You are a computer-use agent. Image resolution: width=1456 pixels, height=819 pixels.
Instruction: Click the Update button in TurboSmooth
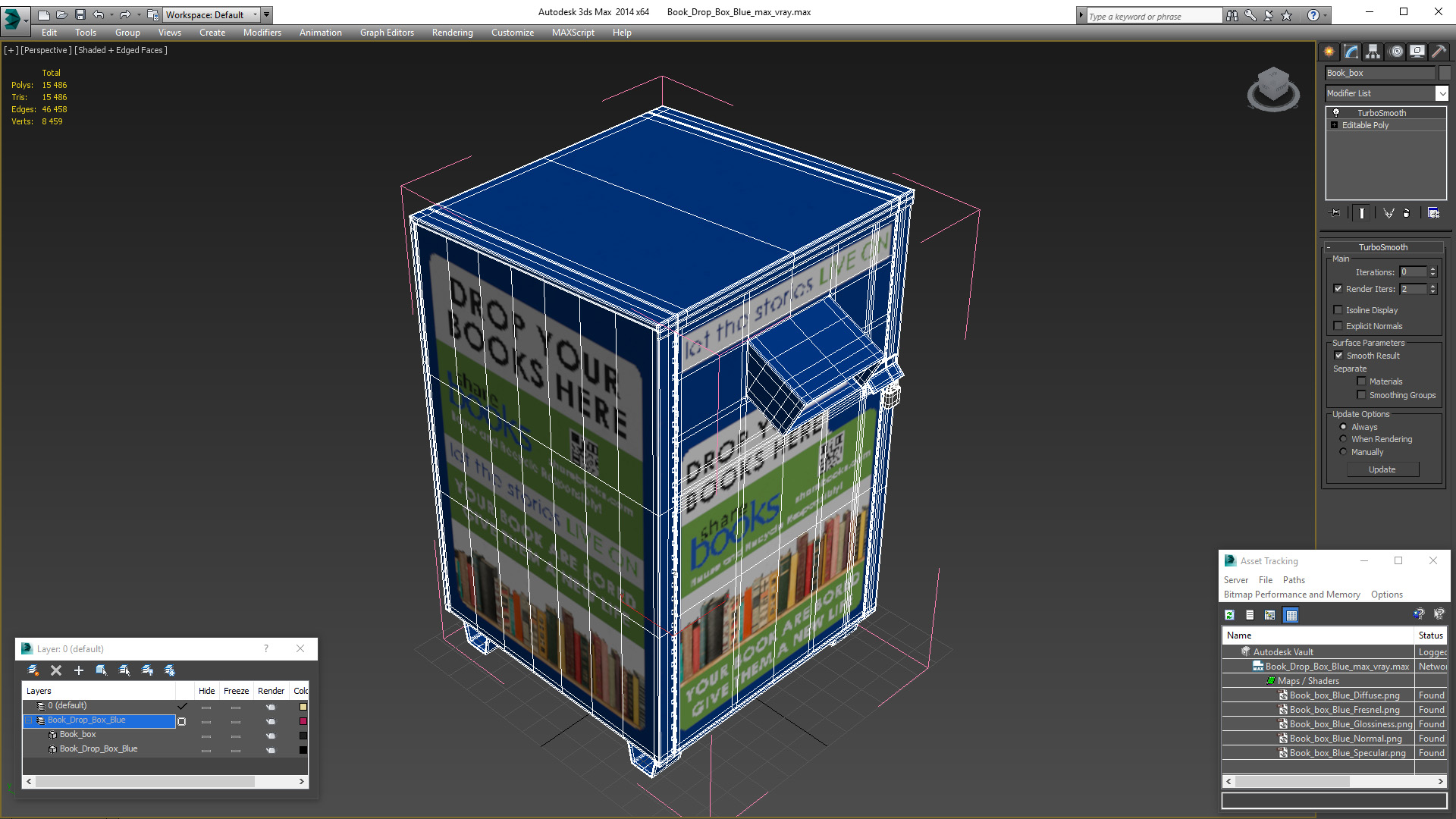(1382, 469)
